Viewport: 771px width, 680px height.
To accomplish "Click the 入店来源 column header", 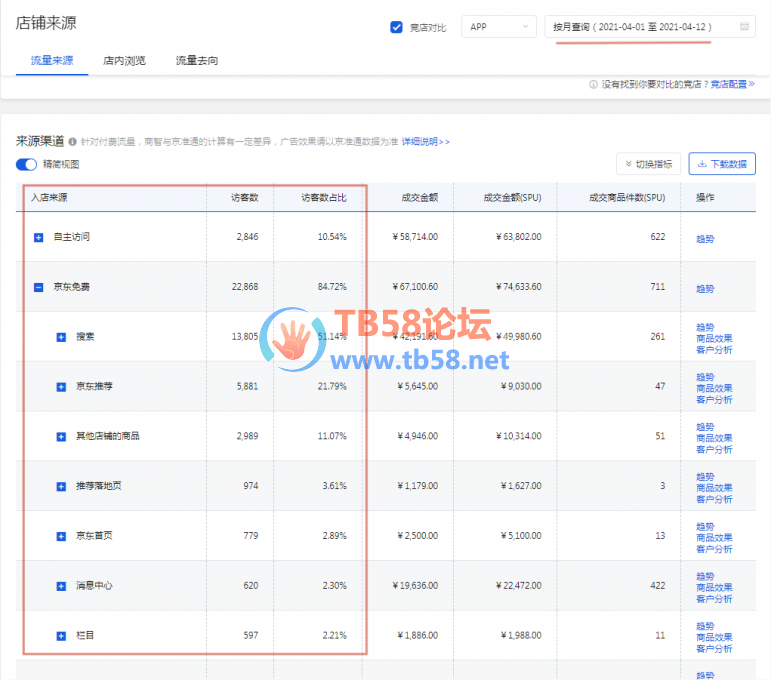I will [49, 198].
